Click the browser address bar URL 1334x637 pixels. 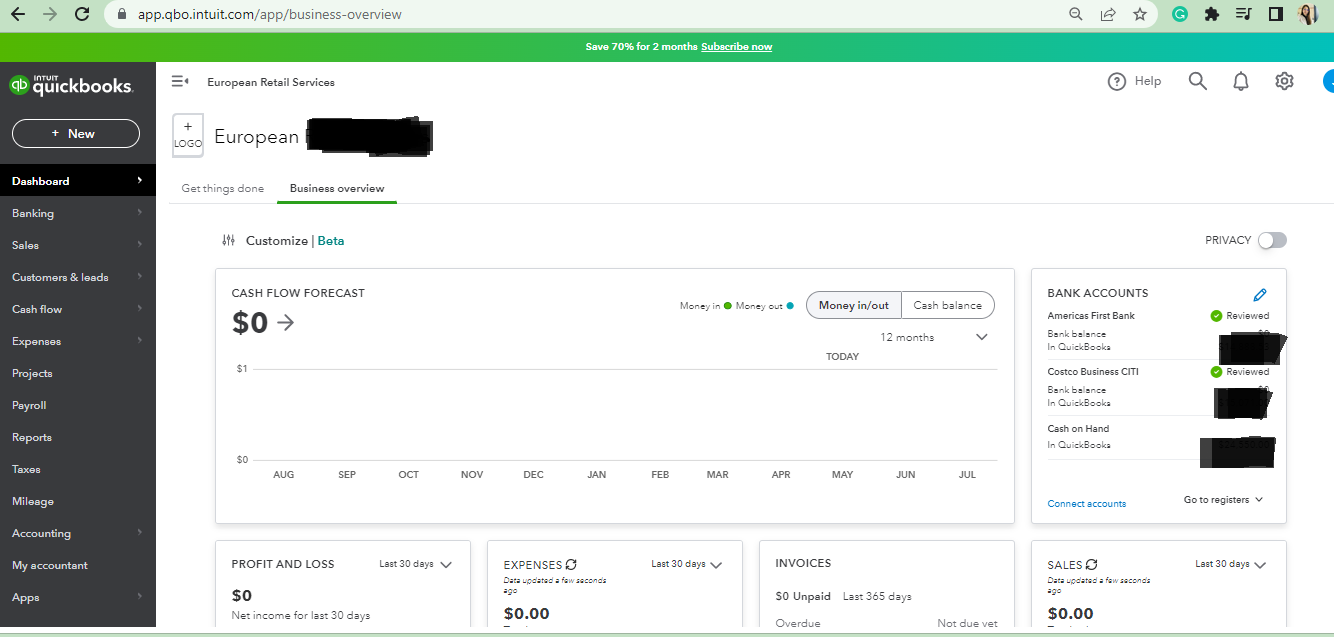270,14
